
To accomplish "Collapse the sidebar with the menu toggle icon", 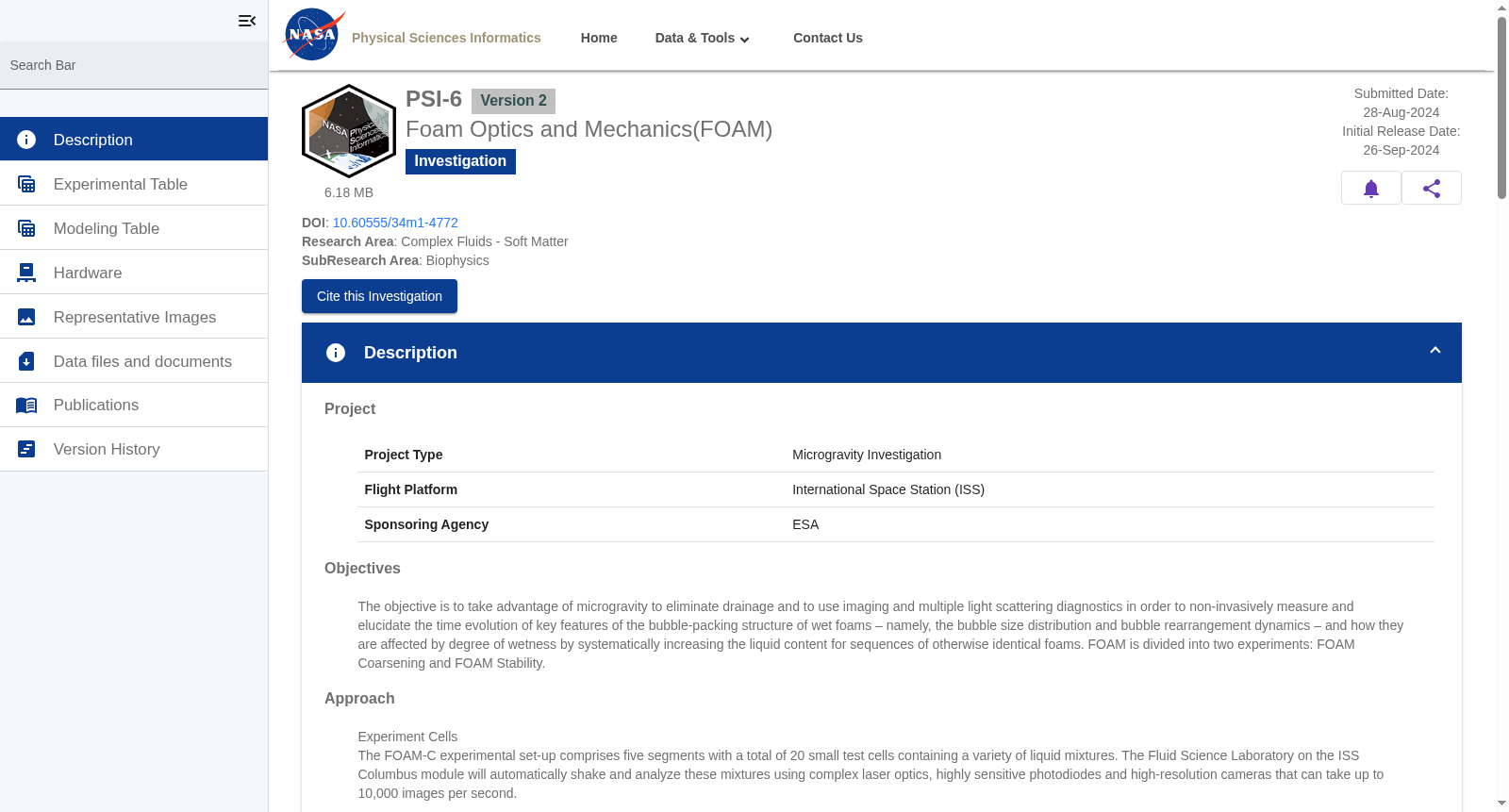I will pyautogui.click(x=247, y=21).
